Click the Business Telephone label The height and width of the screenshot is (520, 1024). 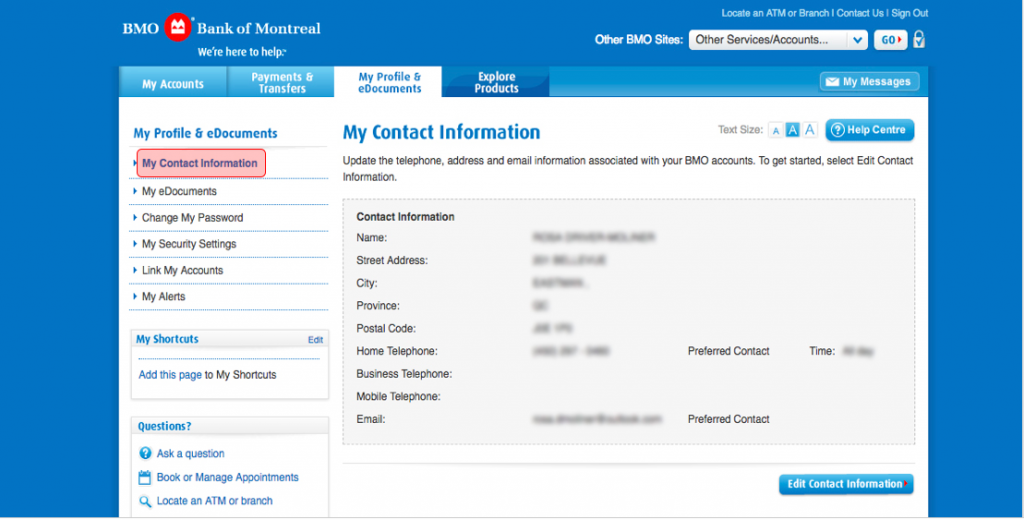coord(404,374)
